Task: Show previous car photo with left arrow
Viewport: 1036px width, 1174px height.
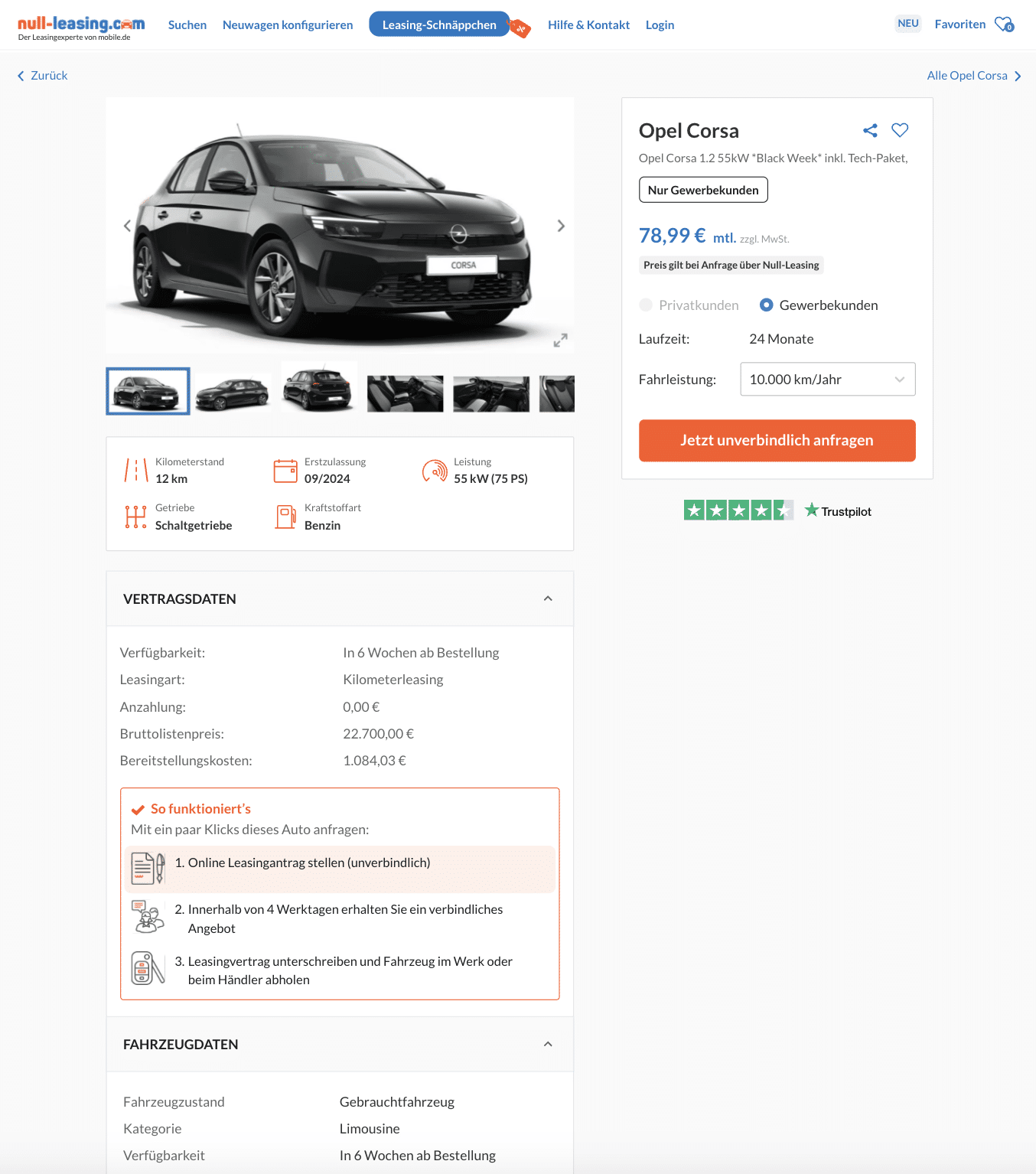Action: [x=127, y=226]
